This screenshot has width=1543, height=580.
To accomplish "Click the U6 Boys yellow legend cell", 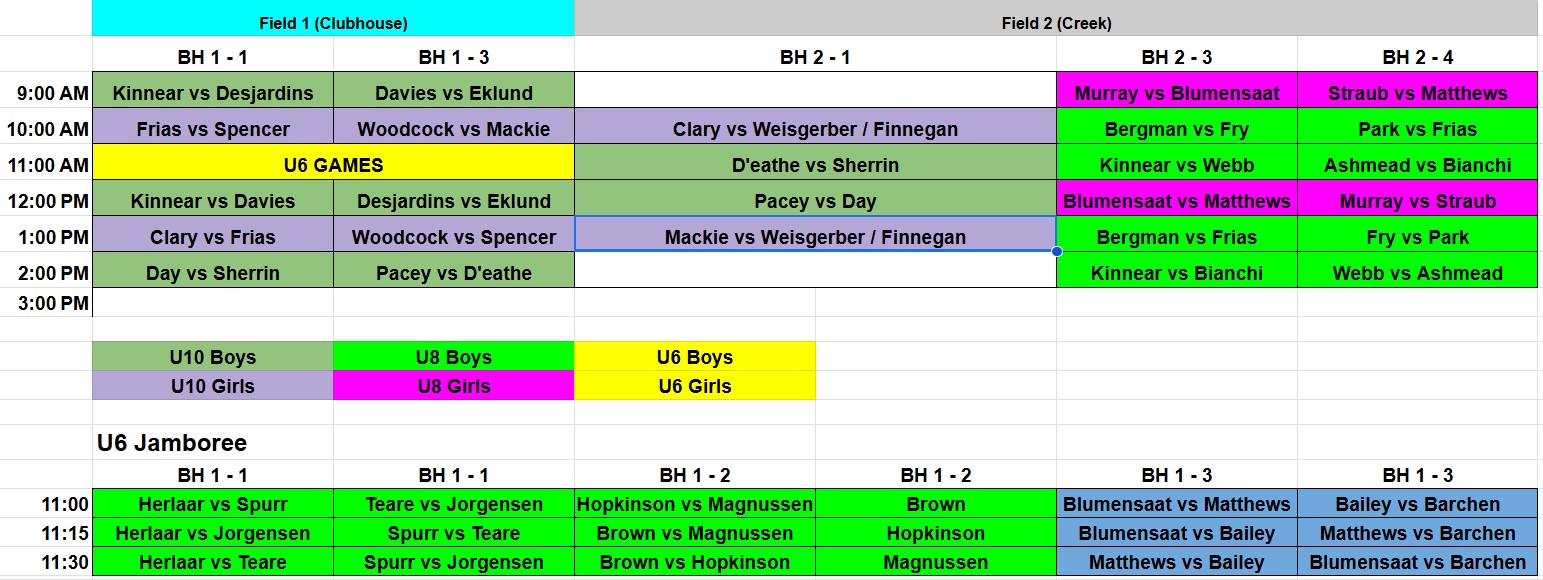I will 695,357.
